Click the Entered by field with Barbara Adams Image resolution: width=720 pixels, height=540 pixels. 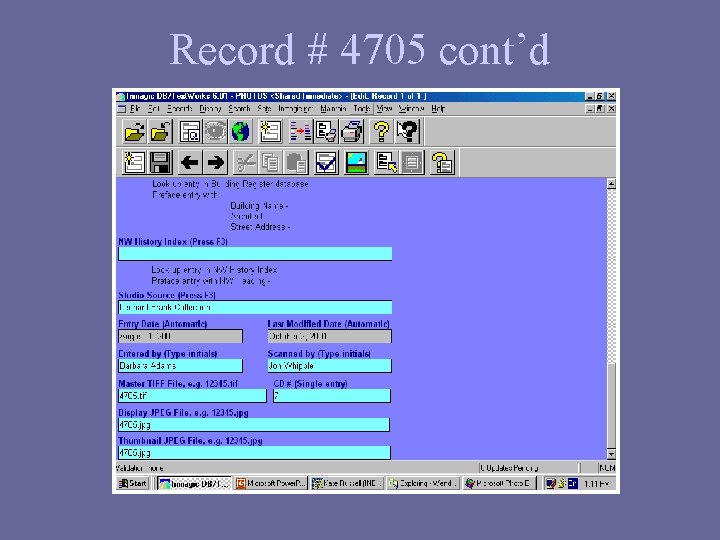(180, 366)
